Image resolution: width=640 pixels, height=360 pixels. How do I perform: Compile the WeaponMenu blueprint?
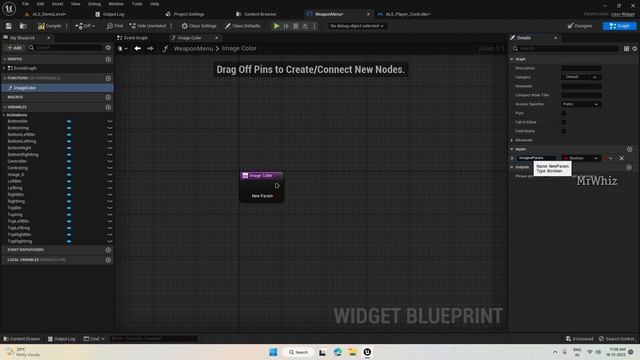click(49, 26)
